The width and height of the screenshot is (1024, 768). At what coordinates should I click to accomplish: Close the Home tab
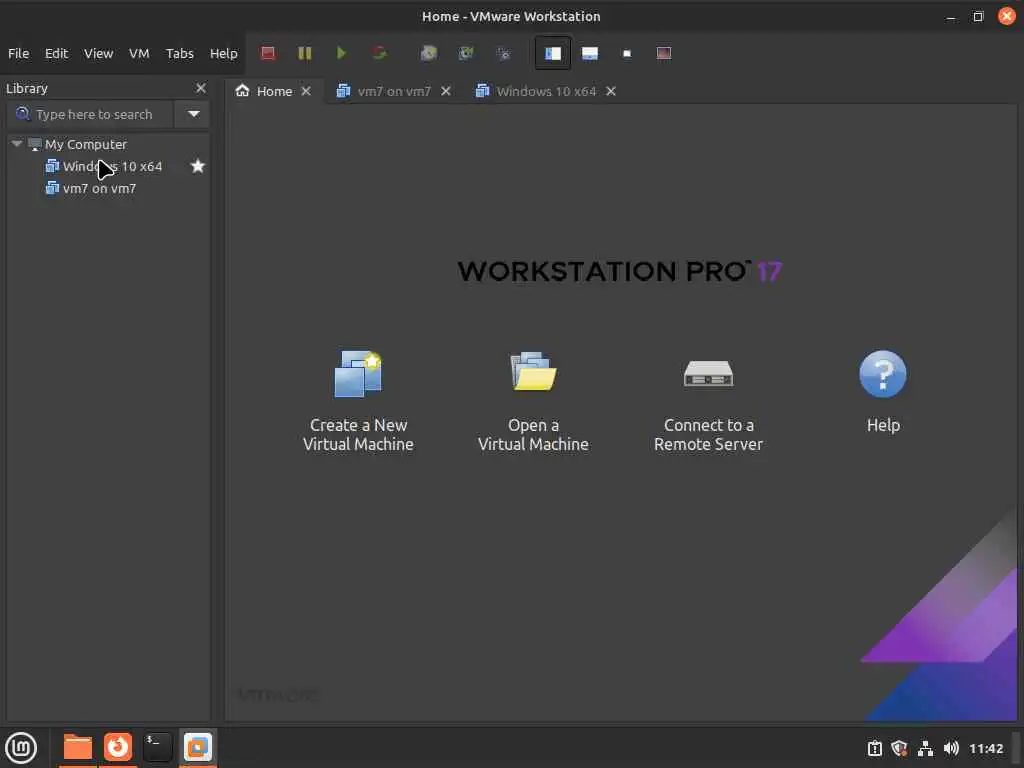pos(306,91)
